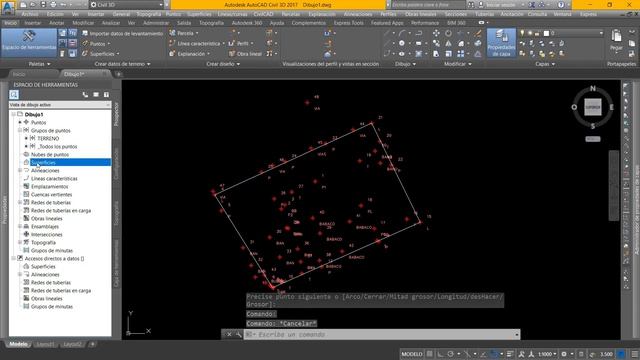Open Propiedades de capa layer manager
The height and width of the screenshot is (360, 640).
[x=501, y=42]
